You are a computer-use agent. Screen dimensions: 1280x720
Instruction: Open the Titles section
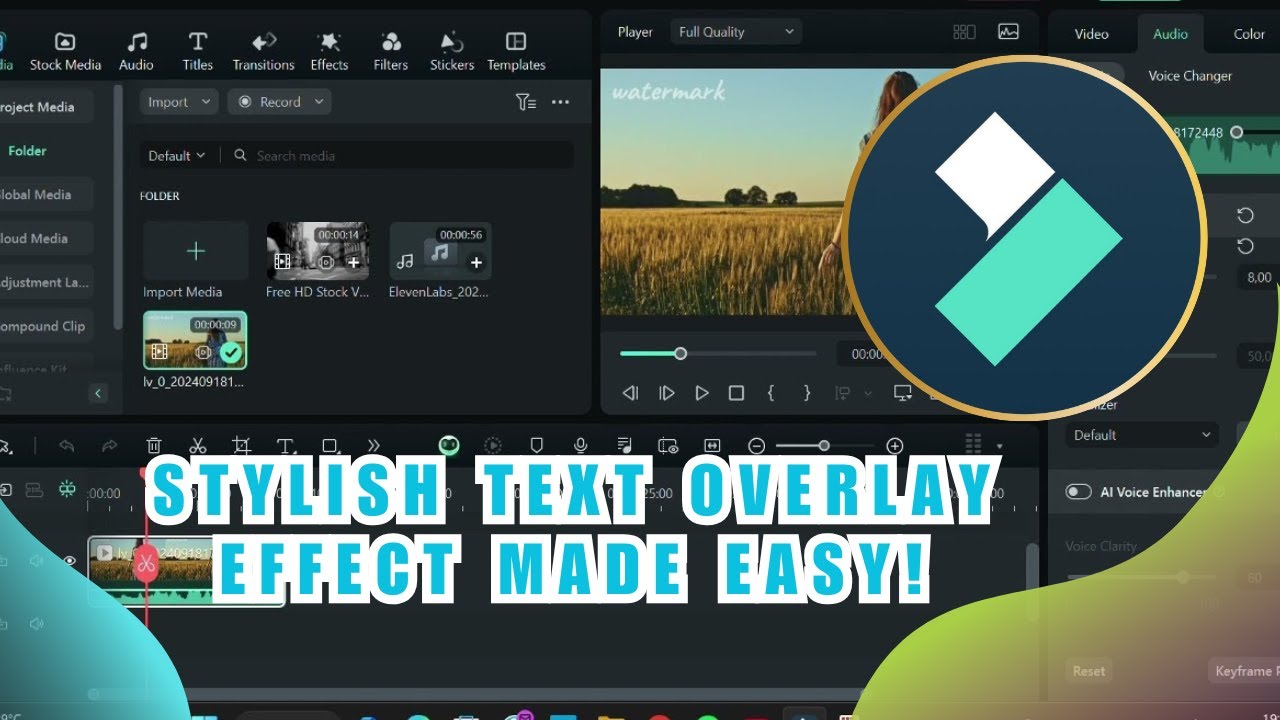198,52
